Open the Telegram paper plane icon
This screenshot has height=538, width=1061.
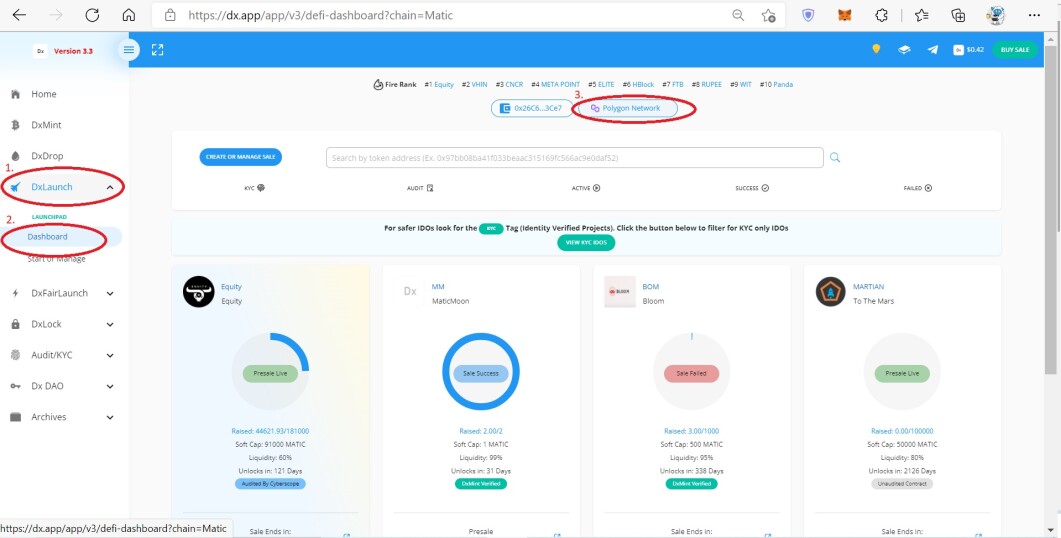[x=933, y=49]
